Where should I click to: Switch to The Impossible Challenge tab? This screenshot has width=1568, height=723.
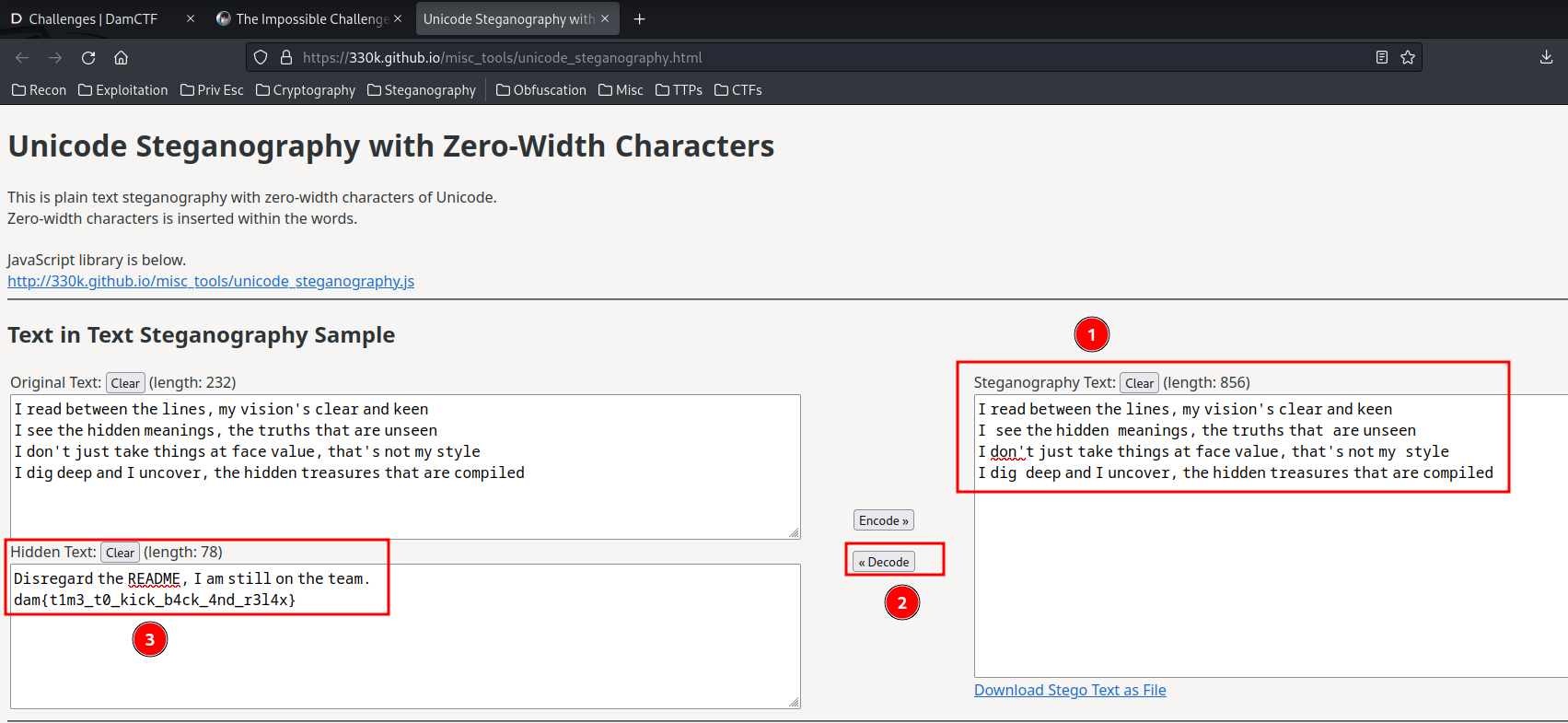pyautogui.click(x=311, y=18)
